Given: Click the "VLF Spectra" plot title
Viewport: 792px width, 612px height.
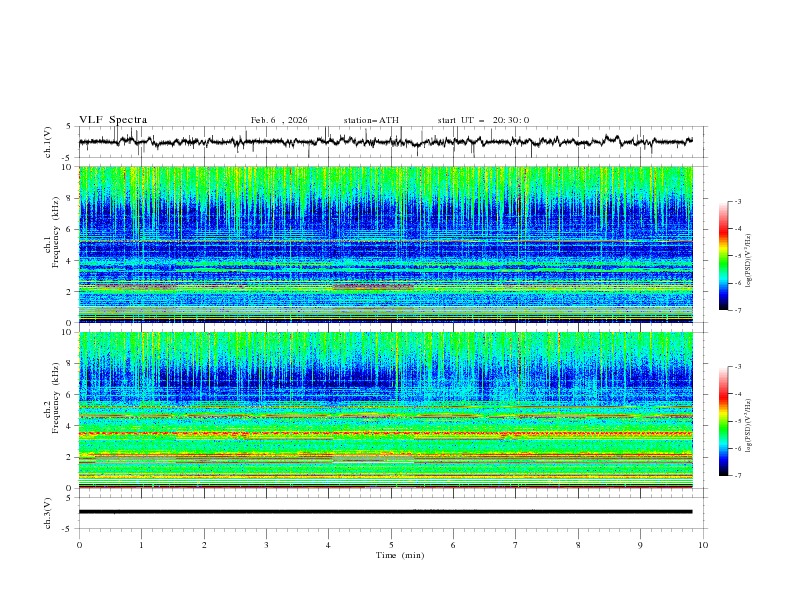Looking at the screenshot, I should point(113,120).
